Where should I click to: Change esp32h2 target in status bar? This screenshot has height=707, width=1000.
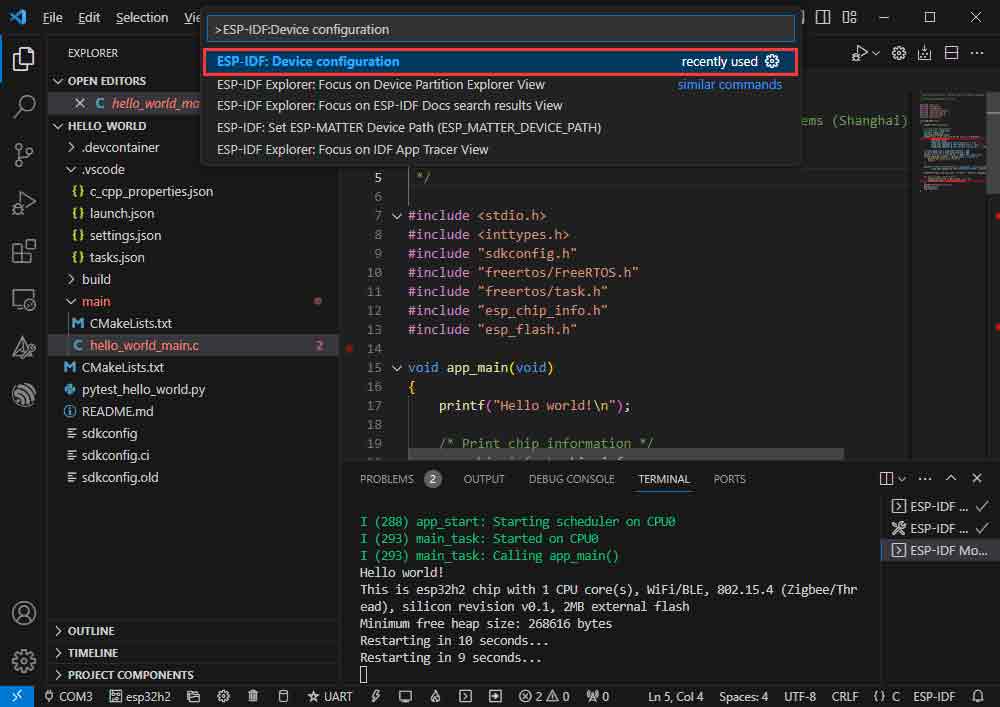[x=140, y=697]
